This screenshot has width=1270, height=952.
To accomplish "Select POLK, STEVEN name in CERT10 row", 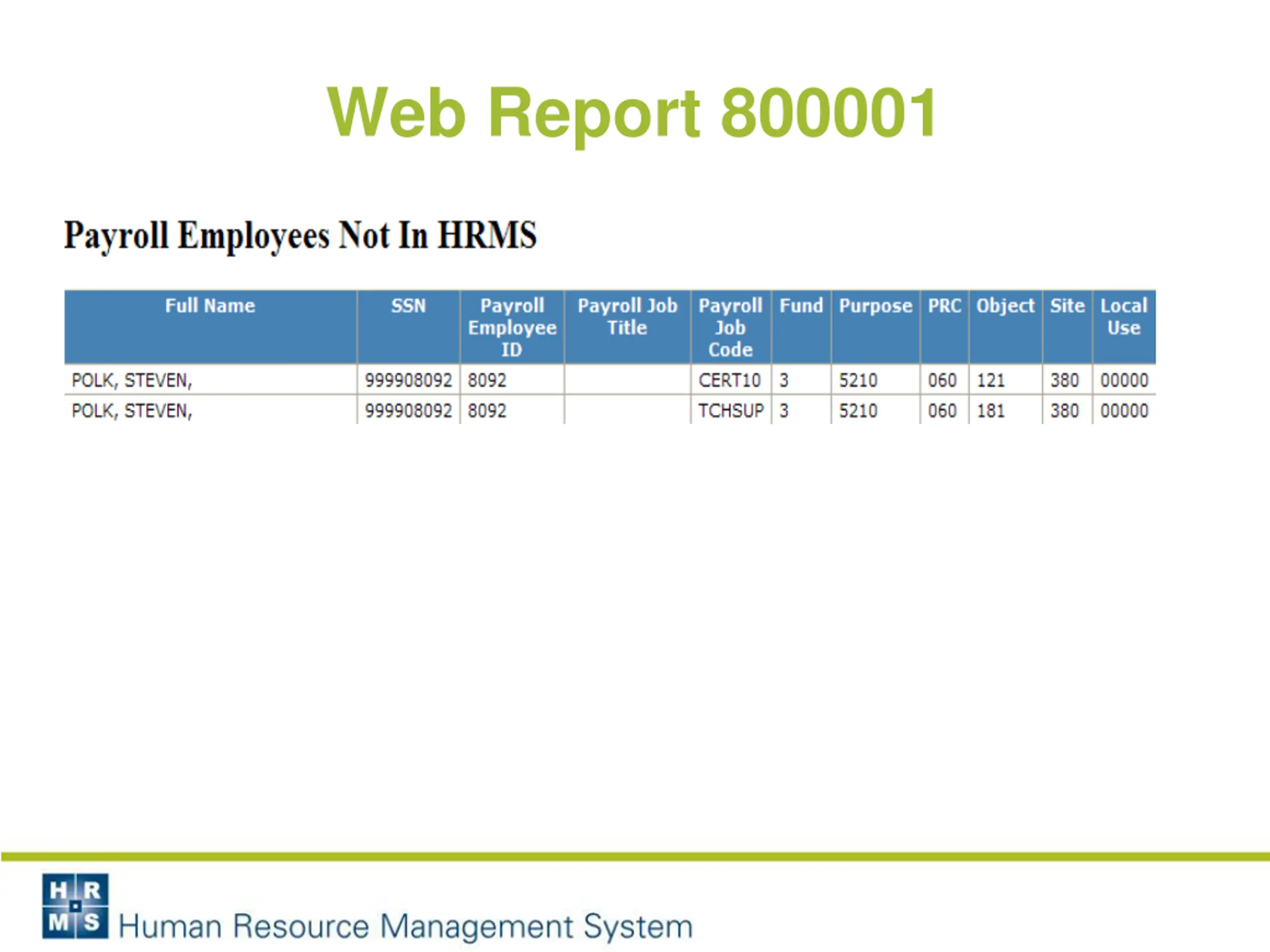I will 131,380.
